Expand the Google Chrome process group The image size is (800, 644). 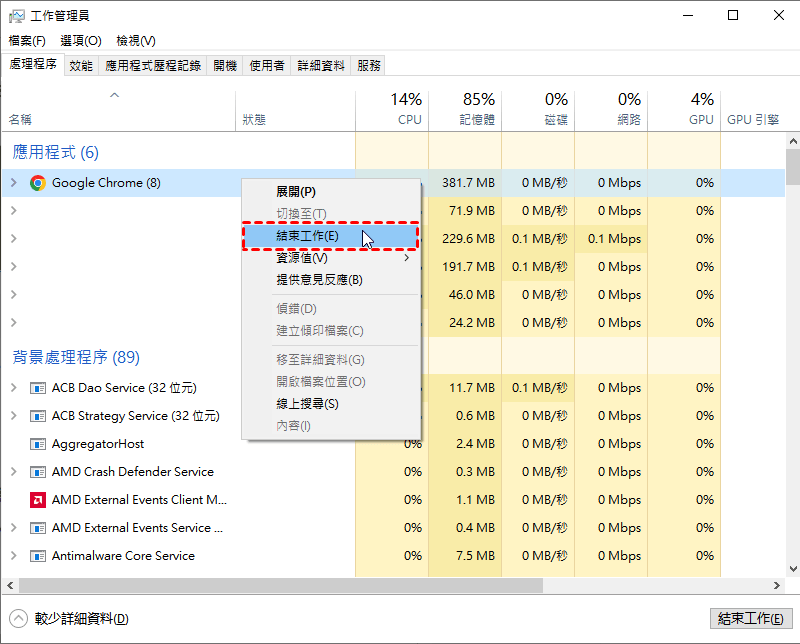pos(13,183)
